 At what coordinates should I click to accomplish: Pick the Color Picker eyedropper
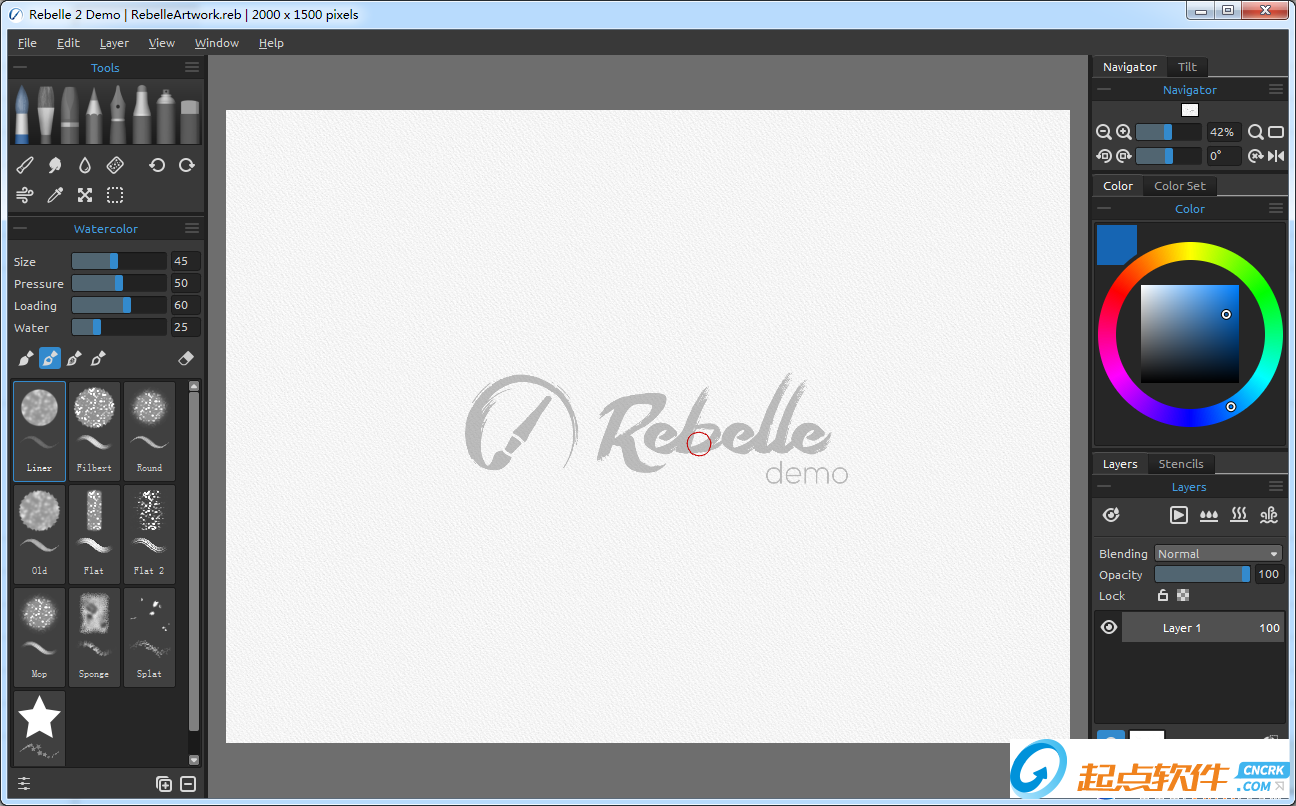point(55,195)
